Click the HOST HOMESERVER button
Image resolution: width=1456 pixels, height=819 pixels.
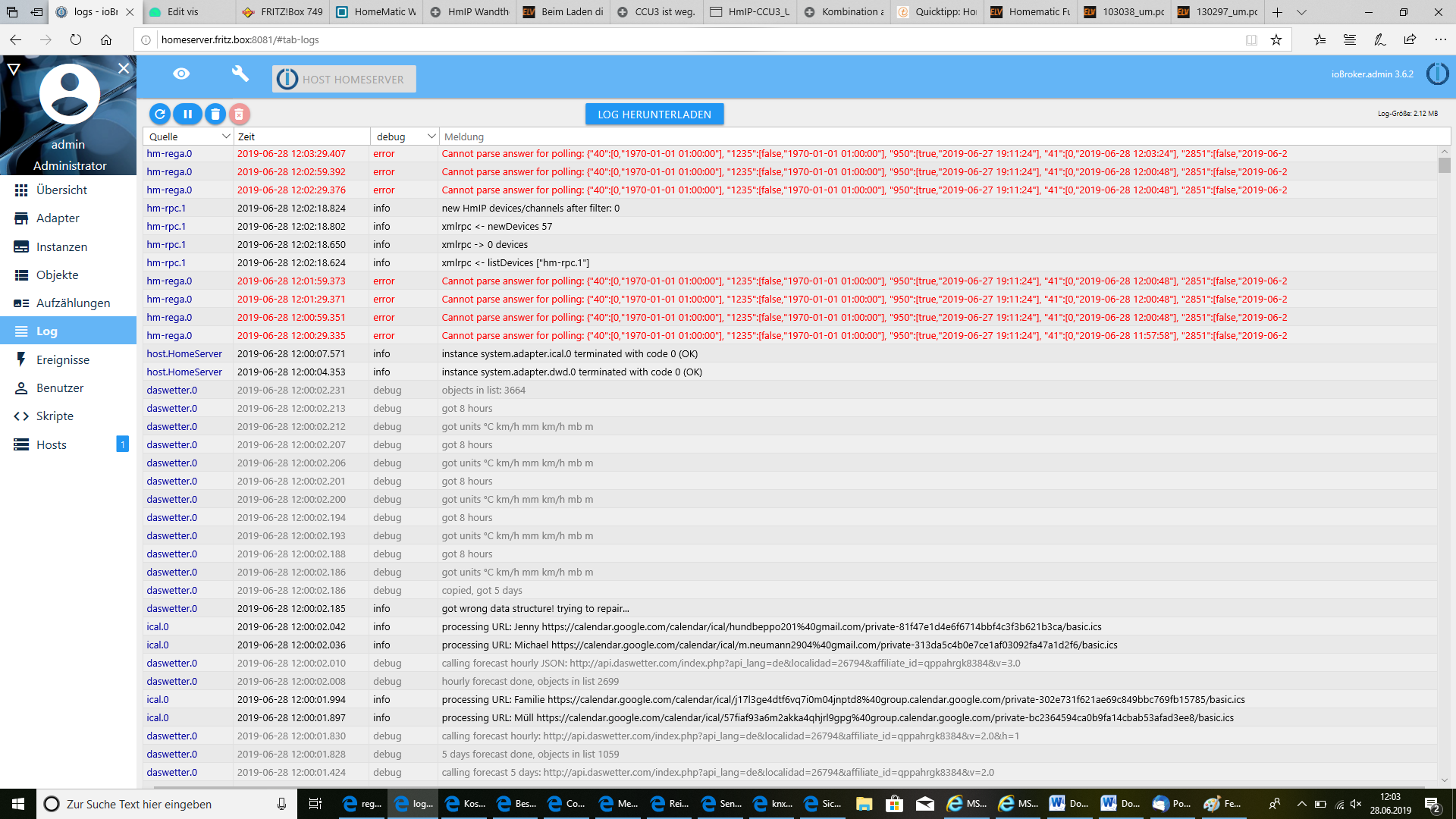coord(344,79)
